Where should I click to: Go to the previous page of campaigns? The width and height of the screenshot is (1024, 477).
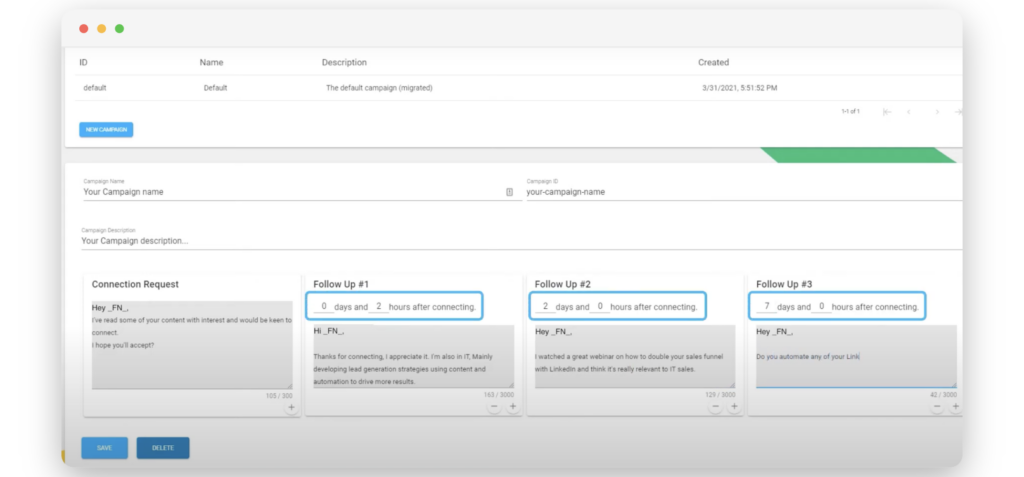909,112
